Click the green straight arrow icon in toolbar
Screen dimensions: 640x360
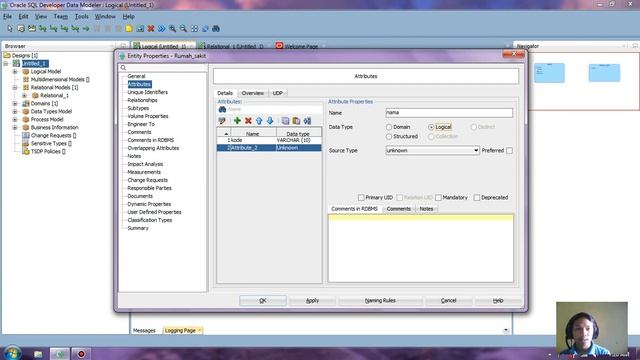click(86, 29)
